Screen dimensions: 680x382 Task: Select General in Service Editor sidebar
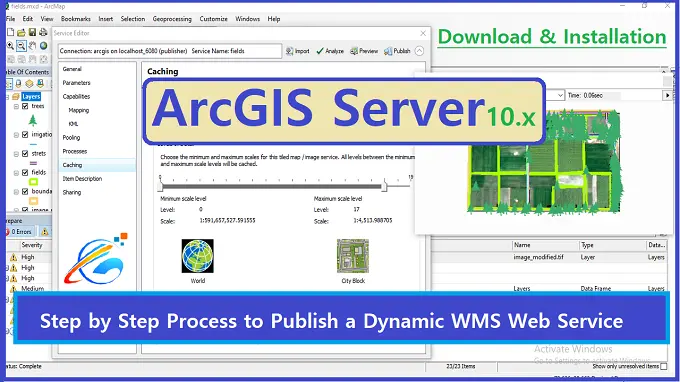pos(72,69)
